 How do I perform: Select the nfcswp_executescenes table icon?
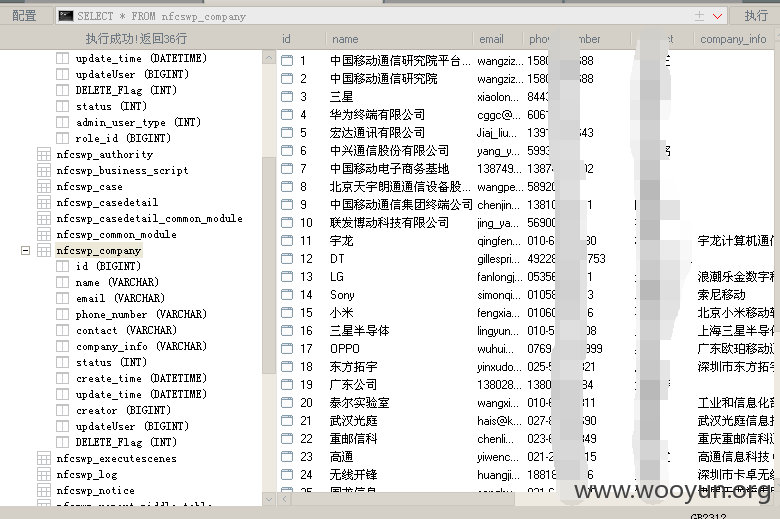(44, 458)
